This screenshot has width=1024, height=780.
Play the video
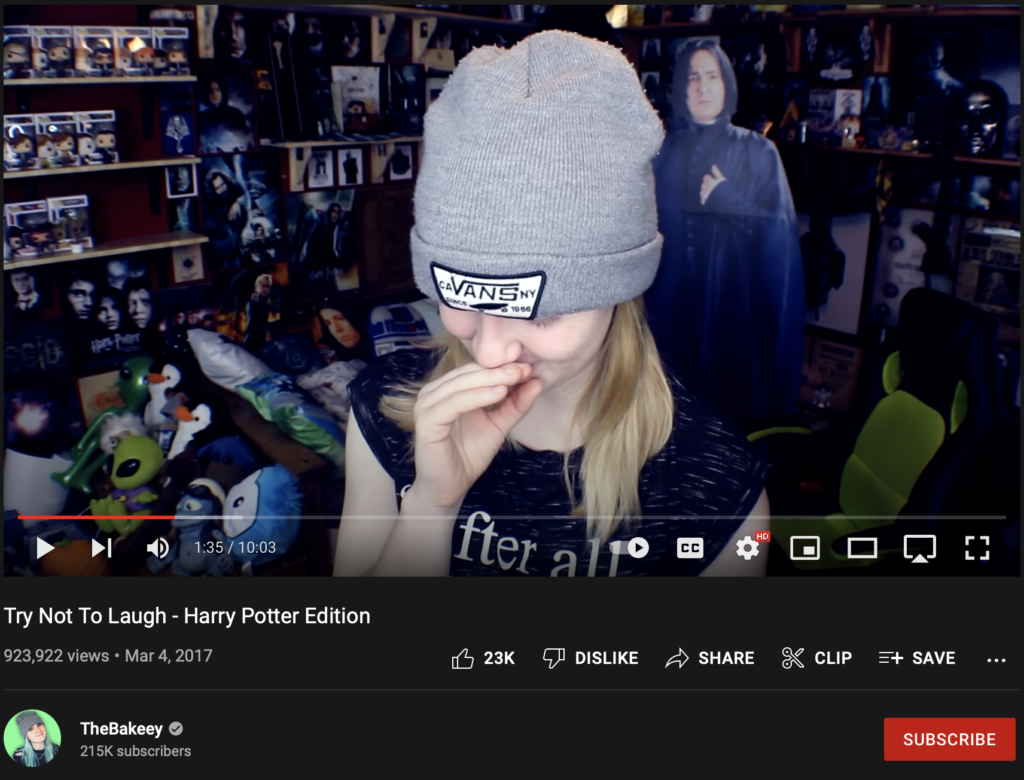(x=44, y=547)
